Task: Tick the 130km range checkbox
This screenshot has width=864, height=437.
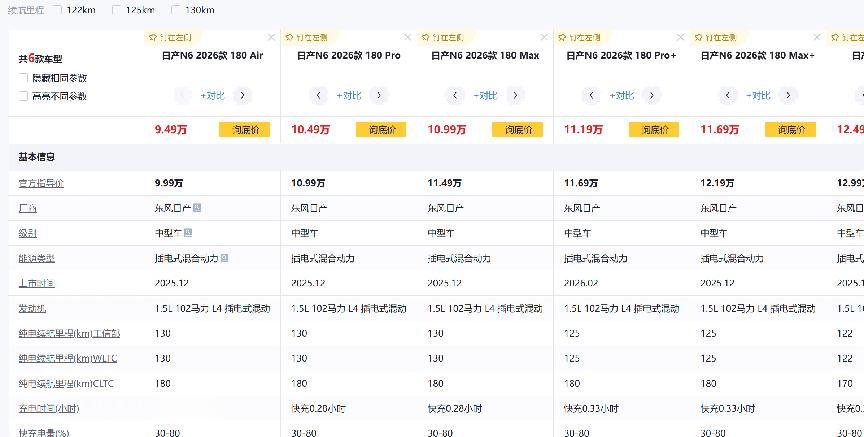Action: [176, 10]
